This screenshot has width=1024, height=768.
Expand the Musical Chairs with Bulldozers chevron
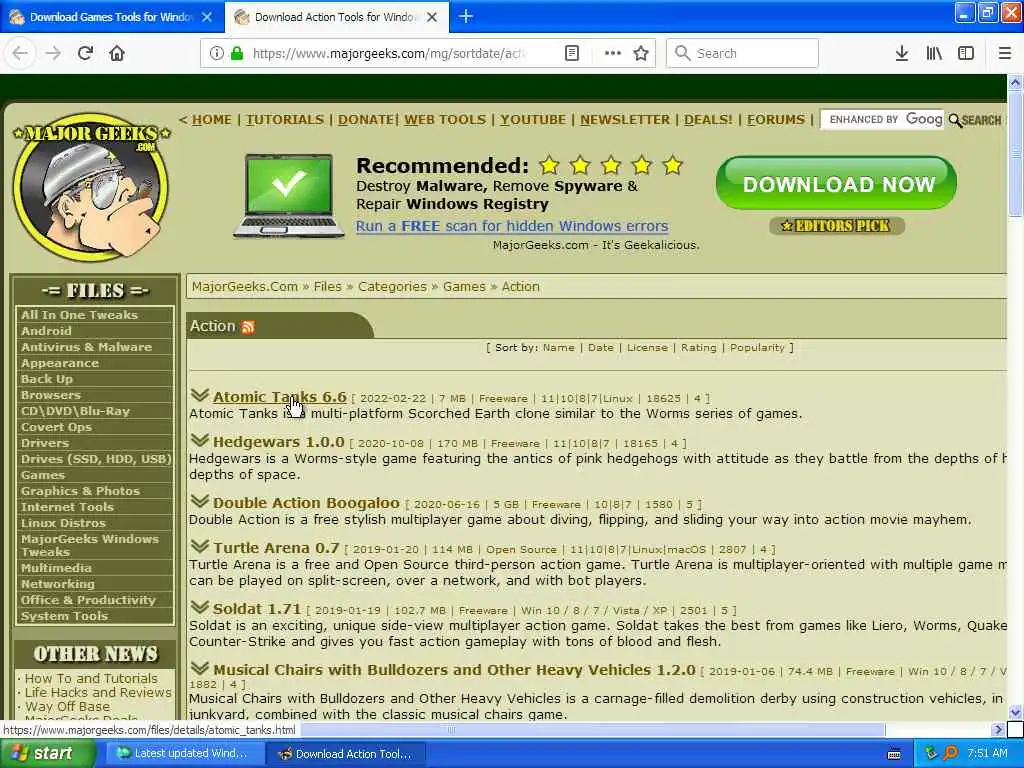[x=200, y=669]
